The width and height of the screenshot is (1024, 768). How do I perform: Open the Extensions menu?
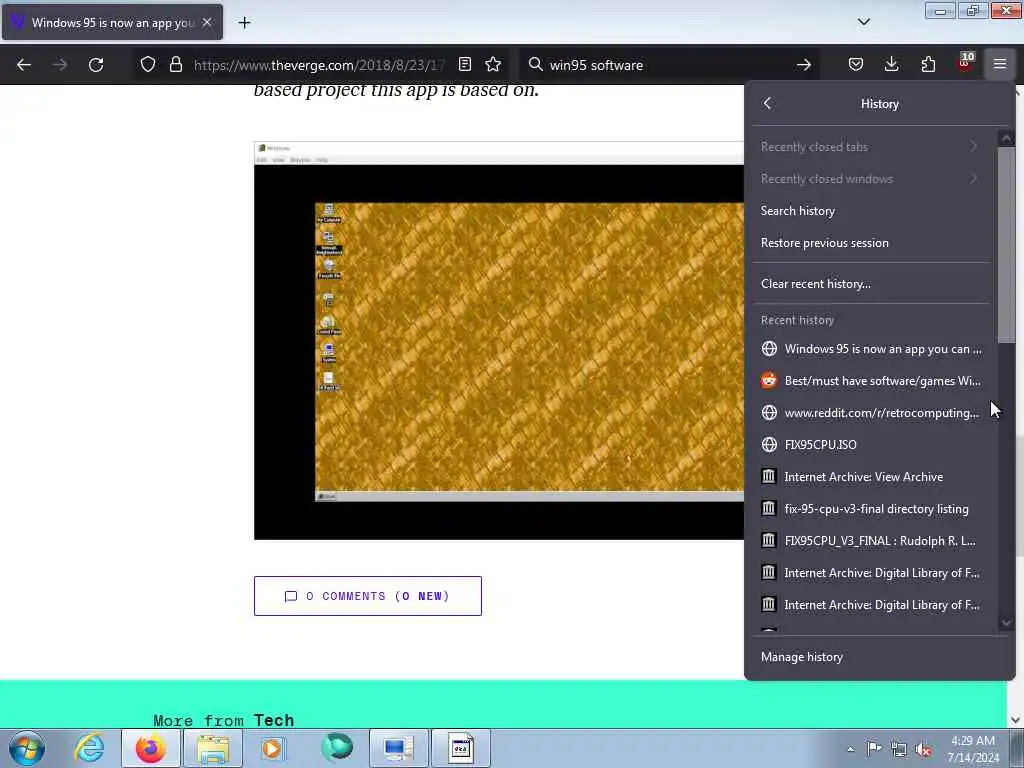pos(928,64)
